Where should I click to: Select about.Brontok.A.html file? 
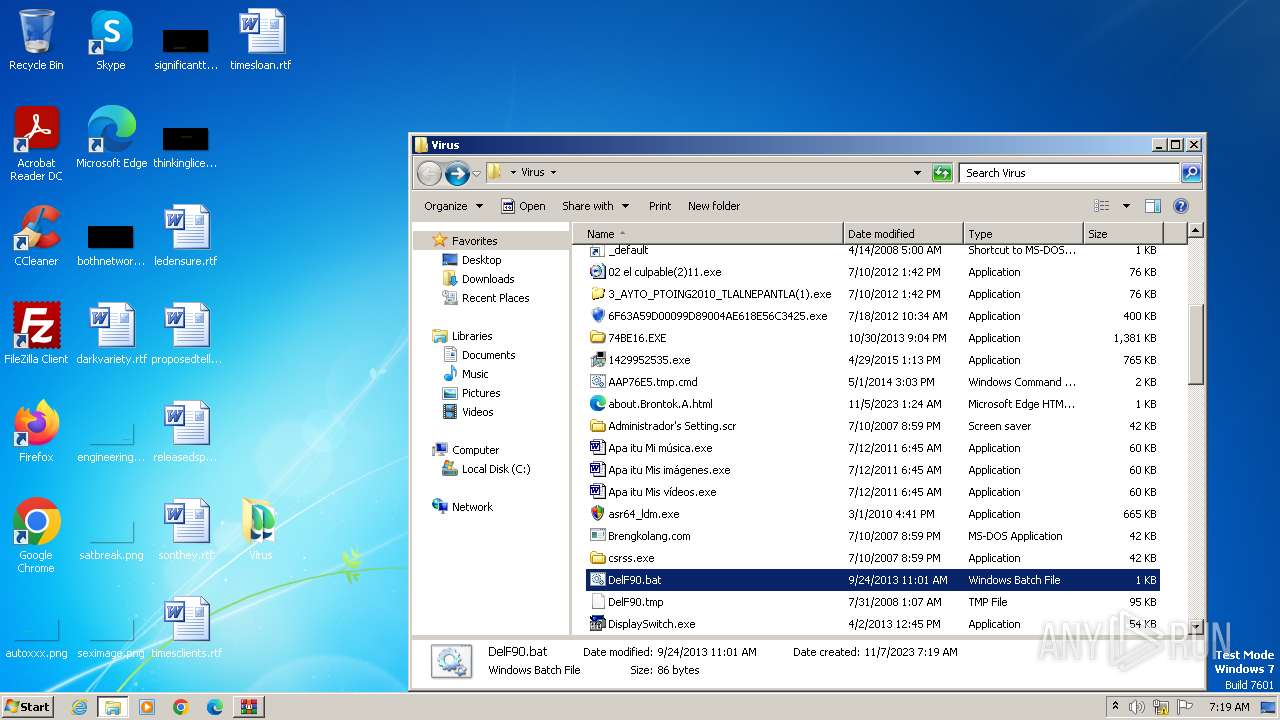coord(872,404)
